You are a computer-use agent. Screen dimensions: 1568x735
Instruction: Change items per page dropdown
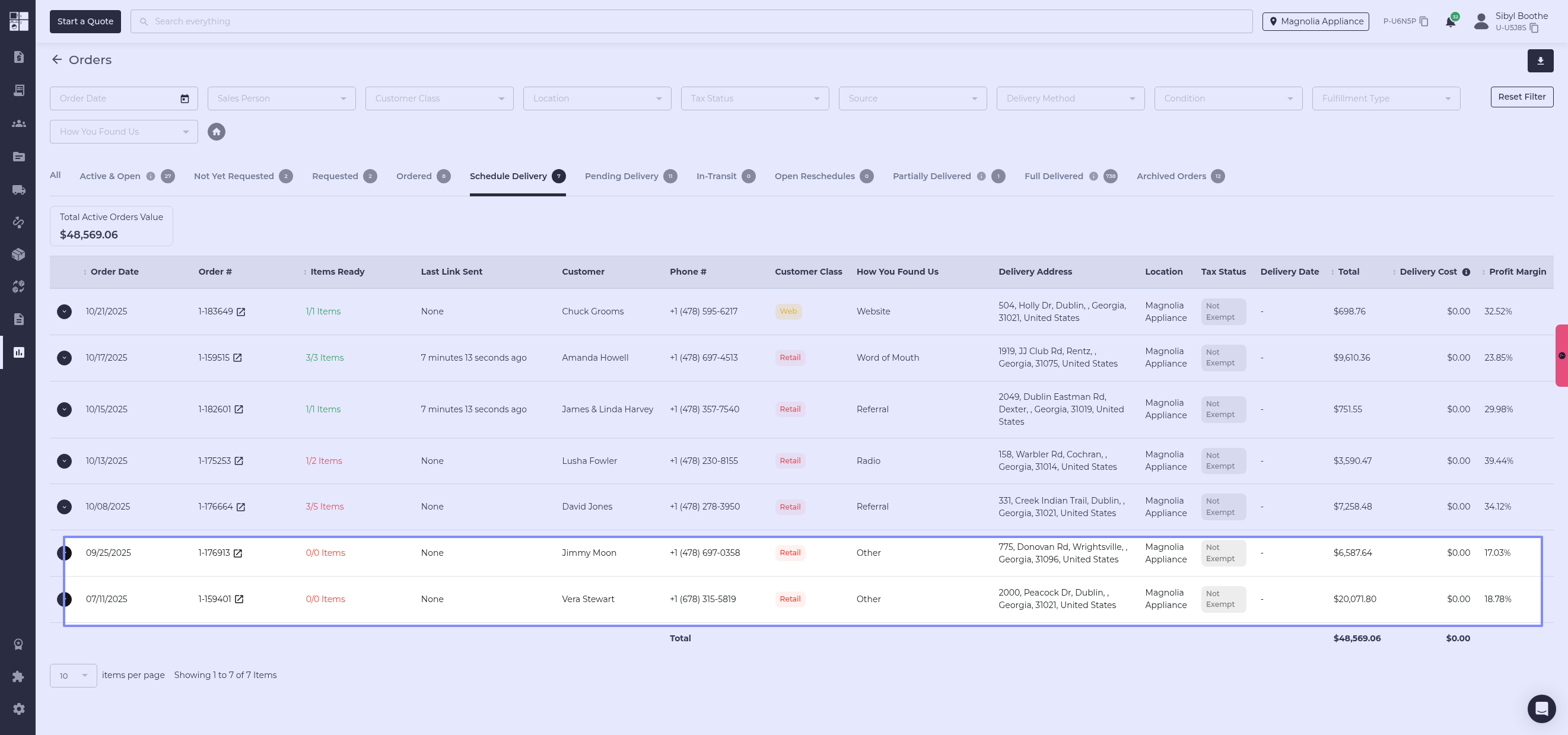point(73,675)
